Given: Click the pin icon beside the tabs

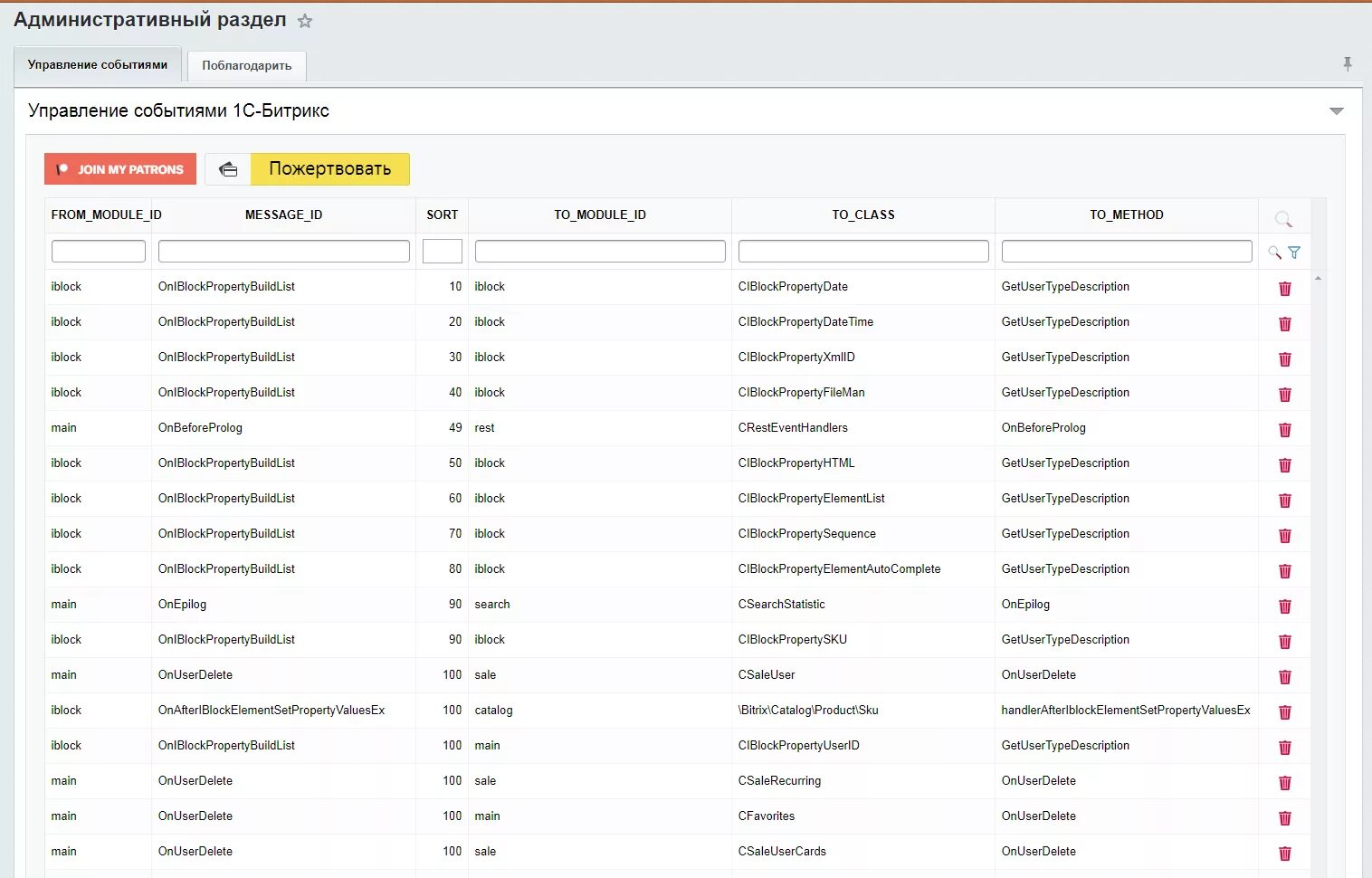Looking at the screenshot, I should (x=1347, y=64).
